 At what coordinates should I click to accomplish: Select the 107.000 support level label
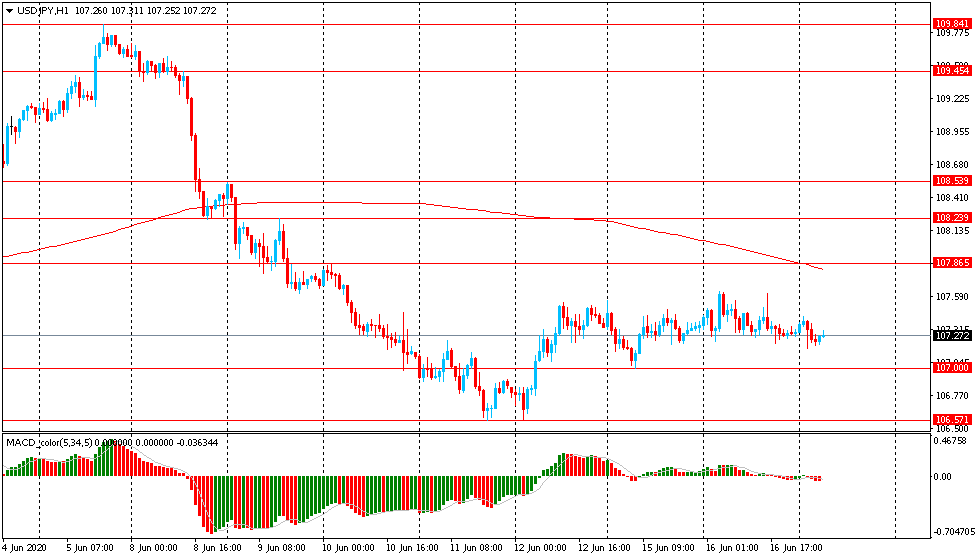(952, 368)
